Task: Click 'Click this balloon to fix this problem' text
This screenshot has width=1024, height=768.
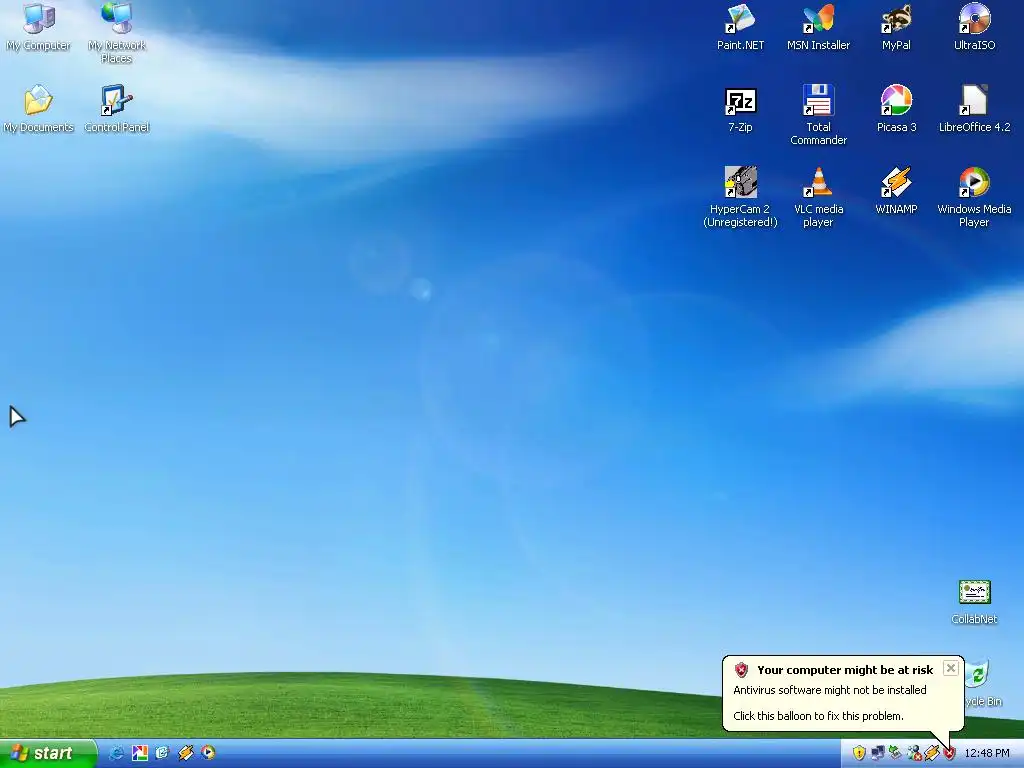Action: [x=818, y=716]
